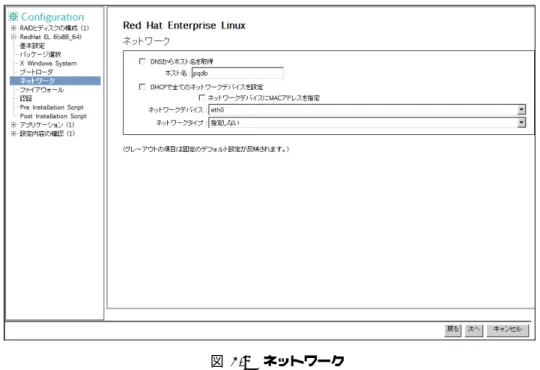Toggle DHCPで全てのネットワークデバイスを設定 checkbox
Screen dimensions: 540x370
point(142,87)
